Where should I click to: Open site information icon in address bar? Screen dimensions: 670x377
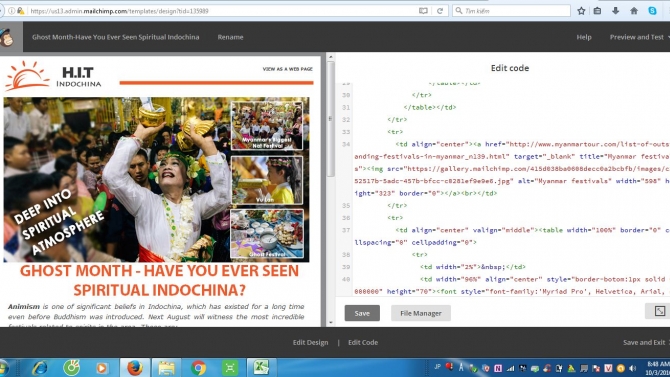[x=12, y=11]
